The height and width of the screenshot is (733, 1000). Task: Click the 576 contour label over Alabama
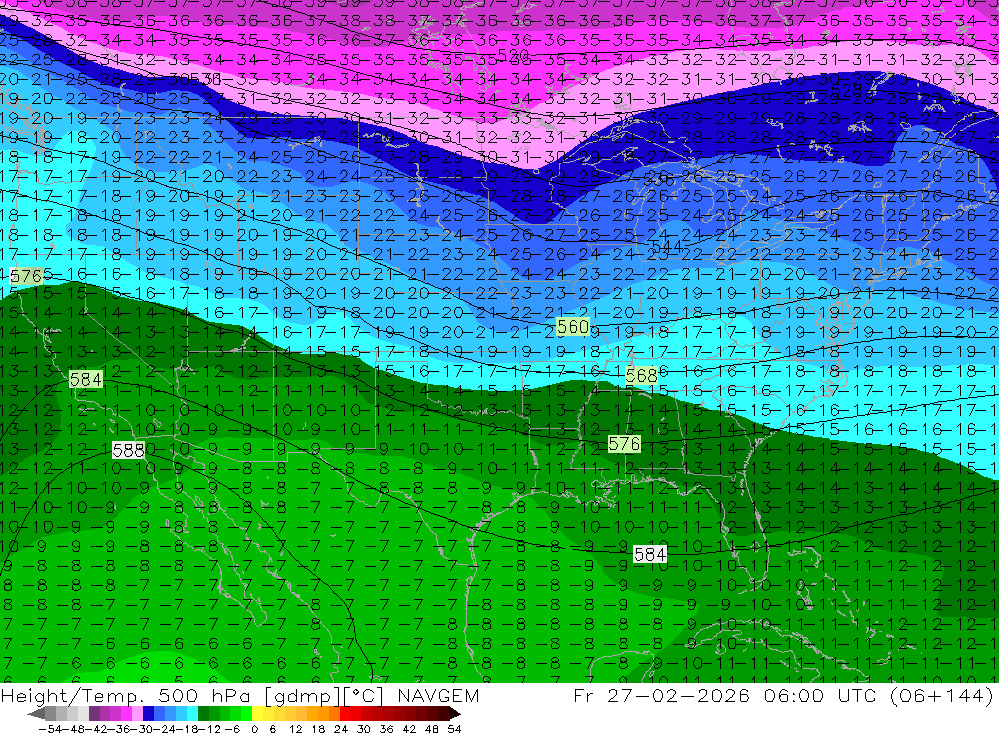pyautogui.click(x=624, y=444)
